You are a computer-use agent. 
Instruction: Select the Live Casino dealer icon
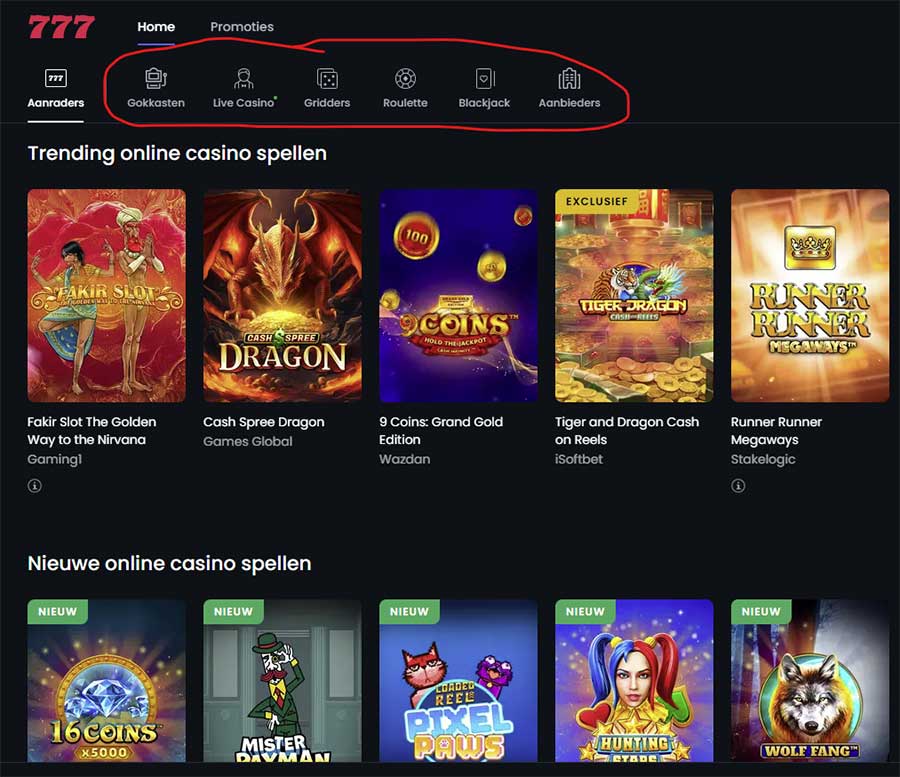[244, 79]
